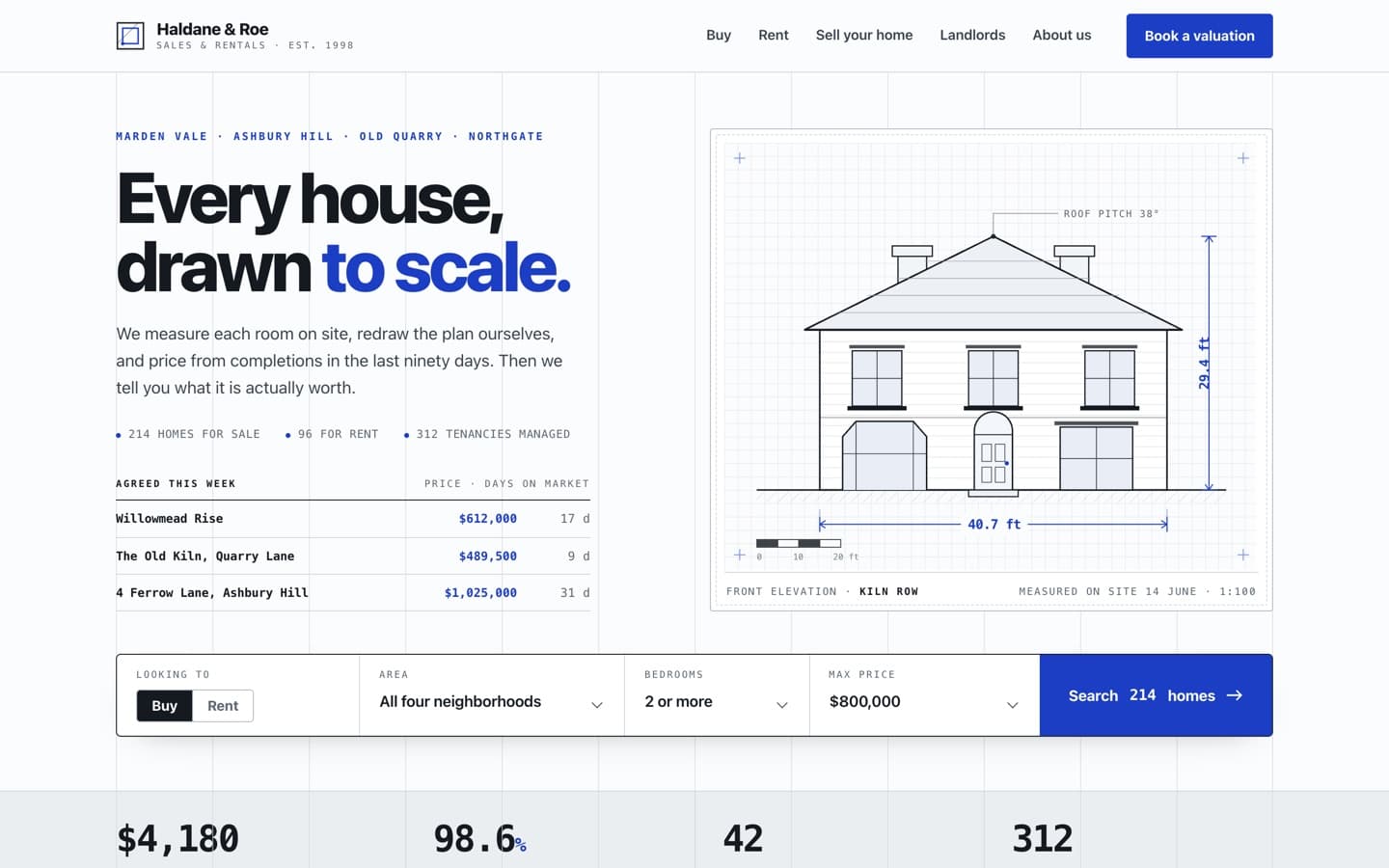1389x868 pixels.
Task: Click the Book a valuation button
Action: pyautogui.click(x=1200, y=36)
